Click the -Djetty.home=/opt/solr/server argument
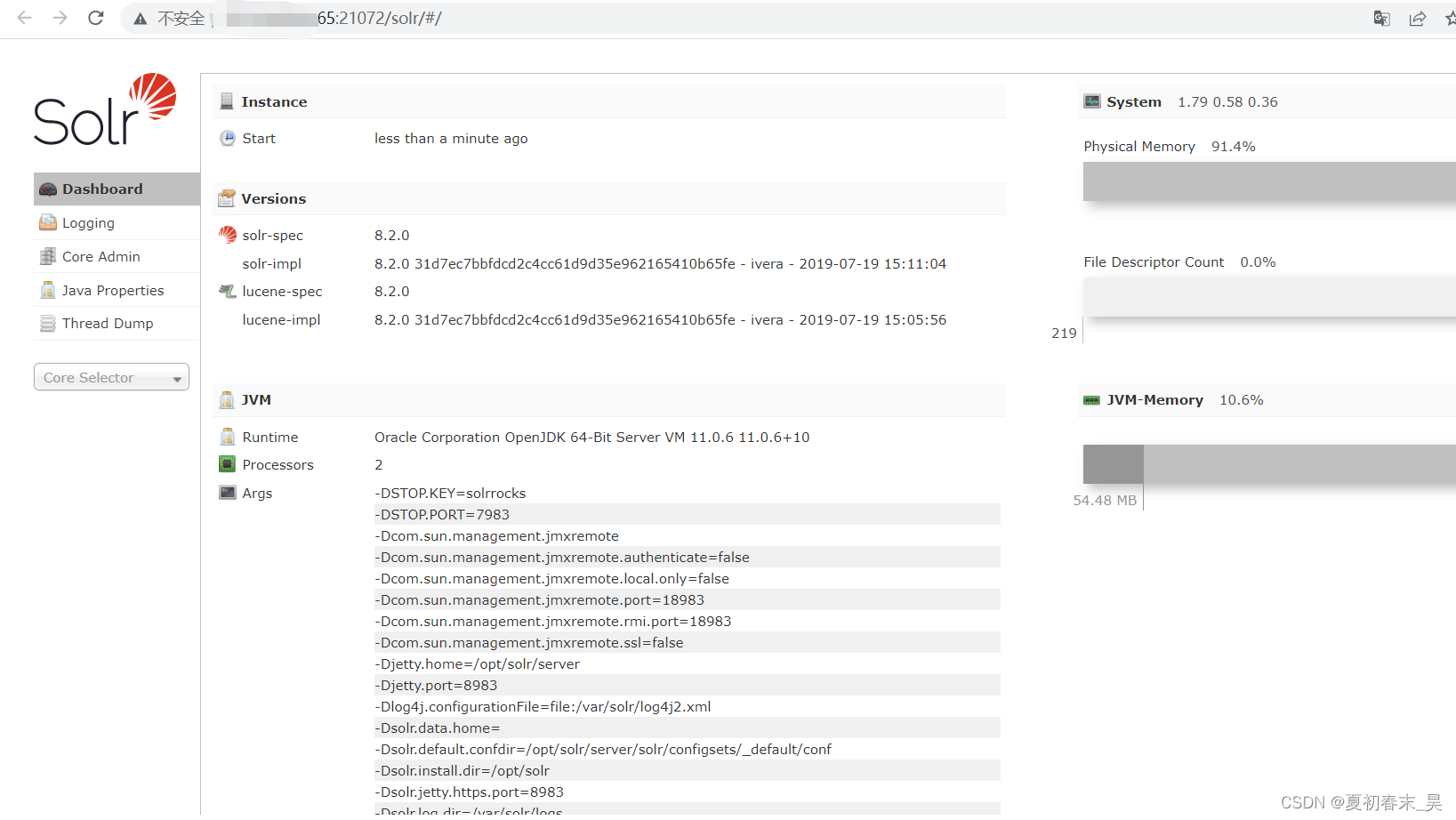 pos(478,663)
